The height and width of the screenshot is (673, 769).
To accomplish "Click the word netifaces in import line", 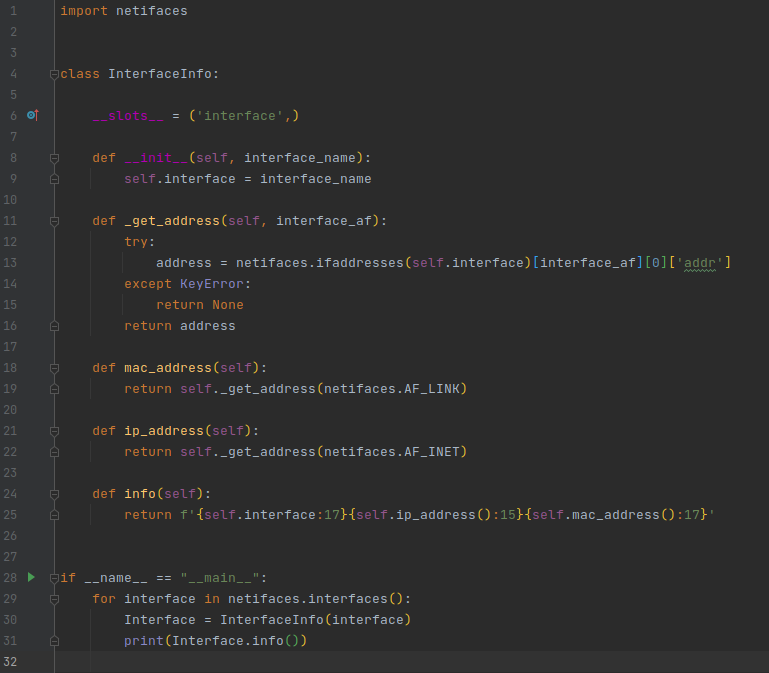I will pos(152,11).
